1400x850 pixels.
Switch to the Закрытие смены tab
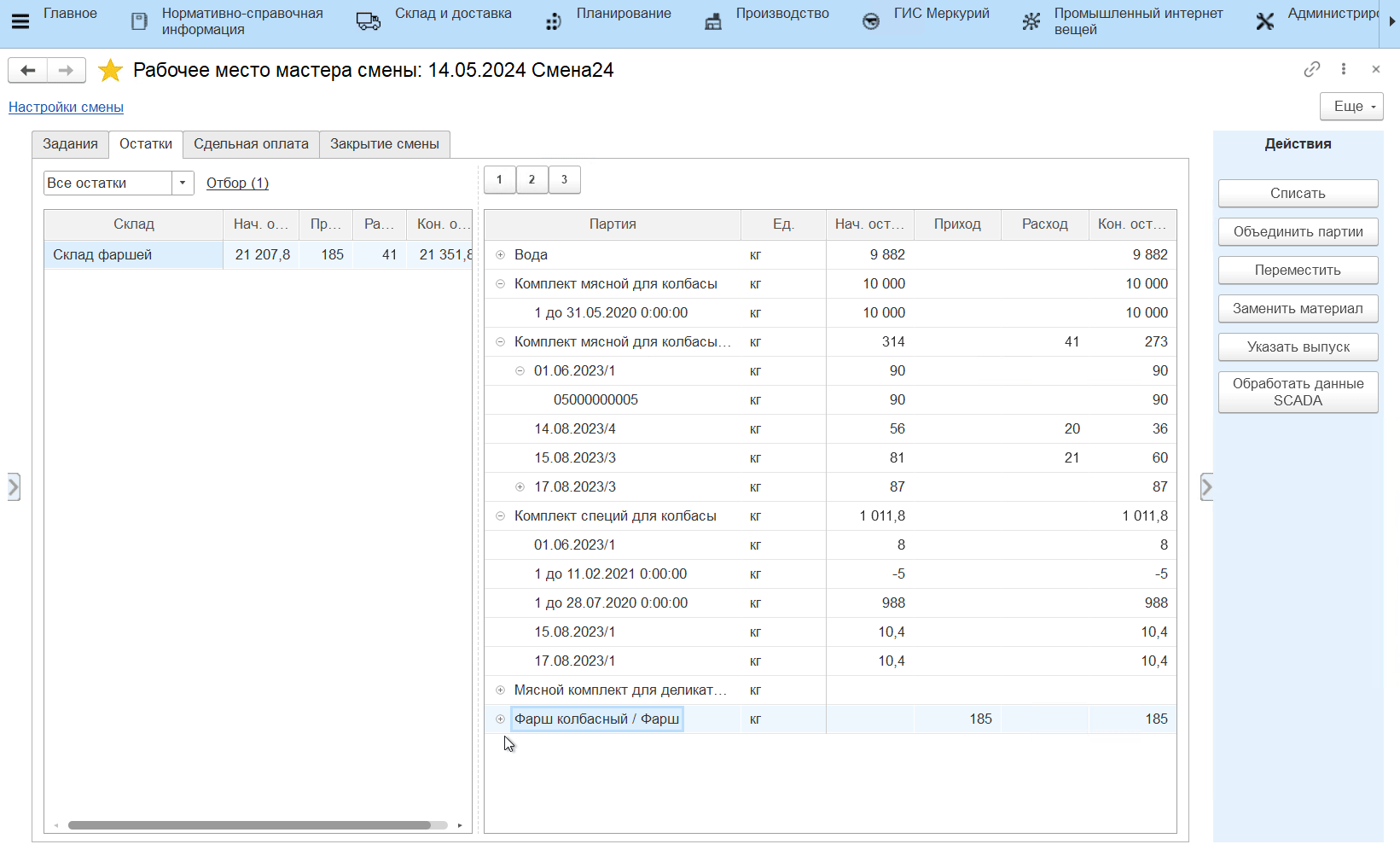click(384, 144)
